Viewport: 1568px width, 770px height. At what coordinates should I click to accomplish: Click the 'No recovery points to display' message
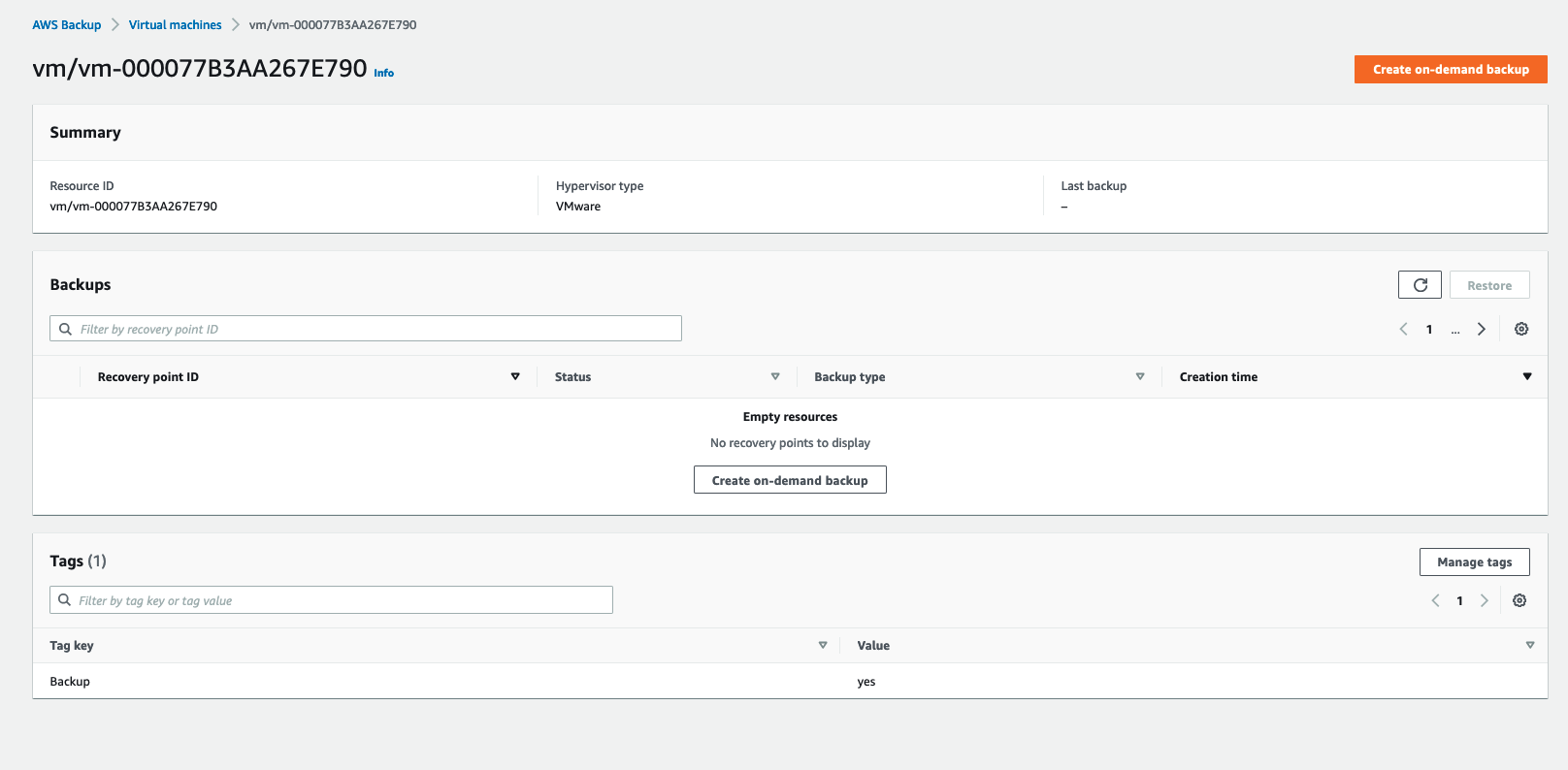pyautogui.click(x=790, y=443)
